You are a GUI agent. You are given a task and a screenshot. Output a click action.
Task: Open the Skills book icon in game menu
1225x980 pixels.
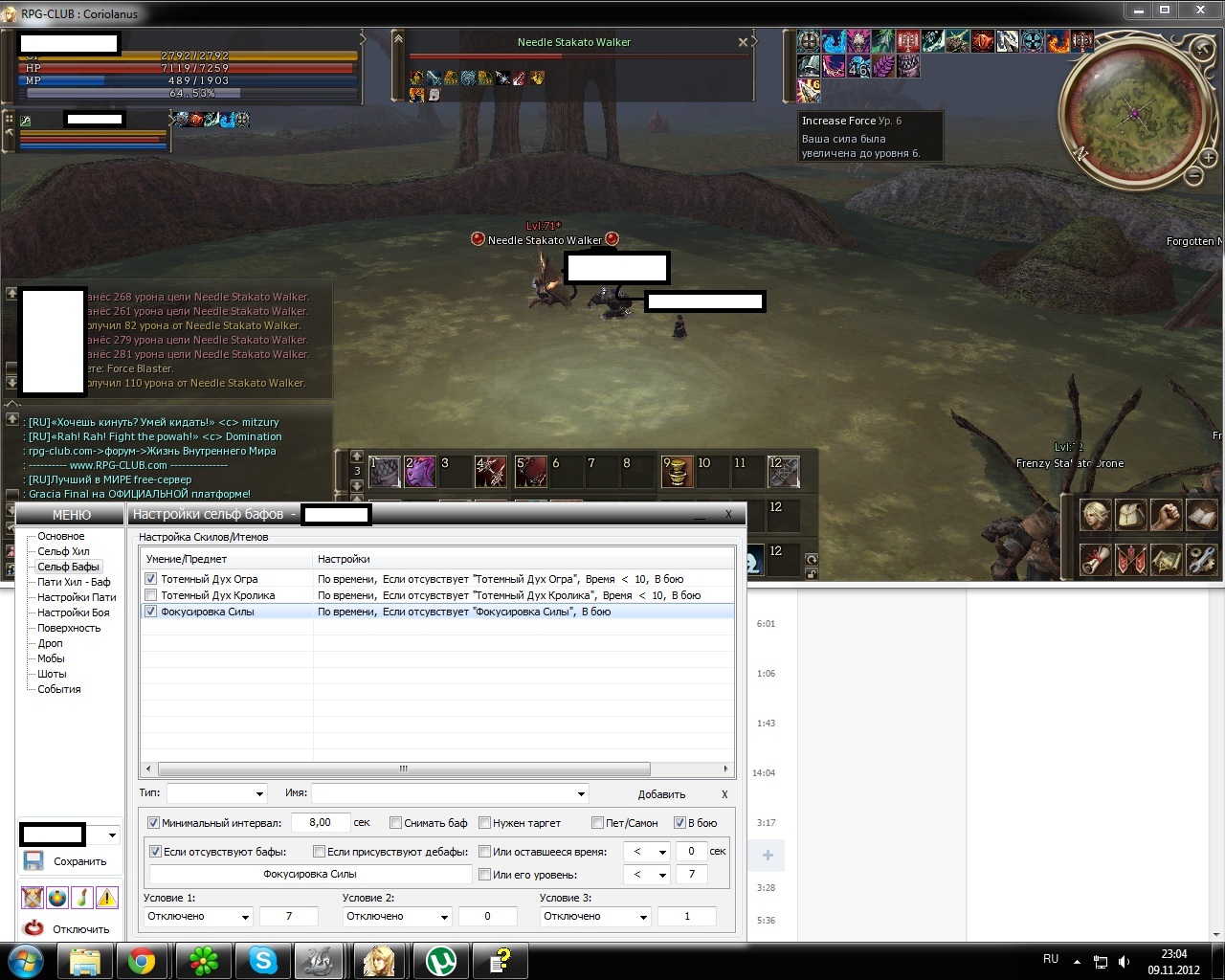click(1201, 515)
